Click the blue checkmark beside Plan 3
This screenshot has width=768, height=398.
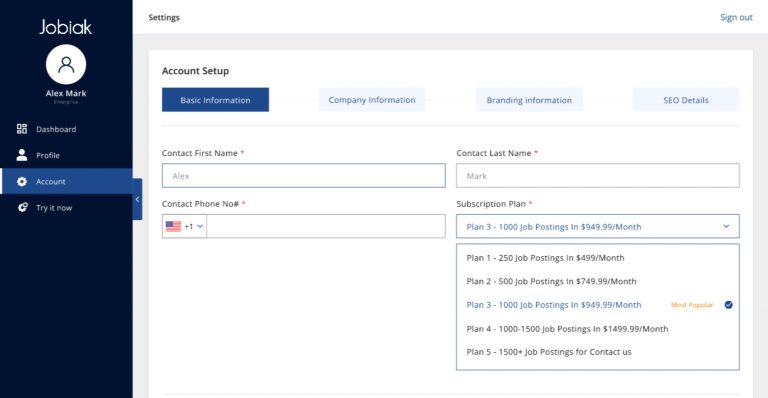pos(729,305)
